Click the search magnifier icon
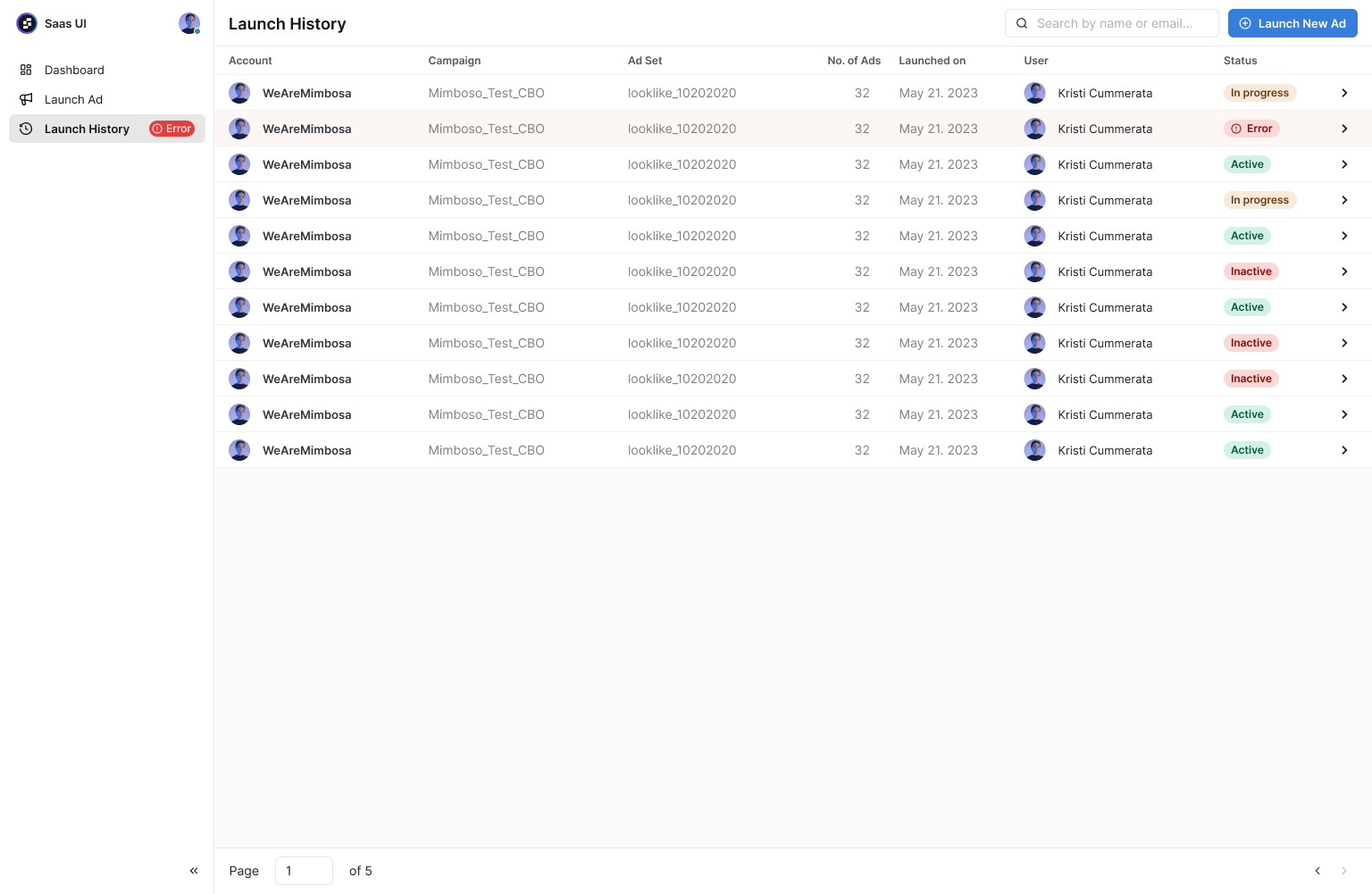The width and height of the screenshot is (1372, 894). tap(1022, 23)
